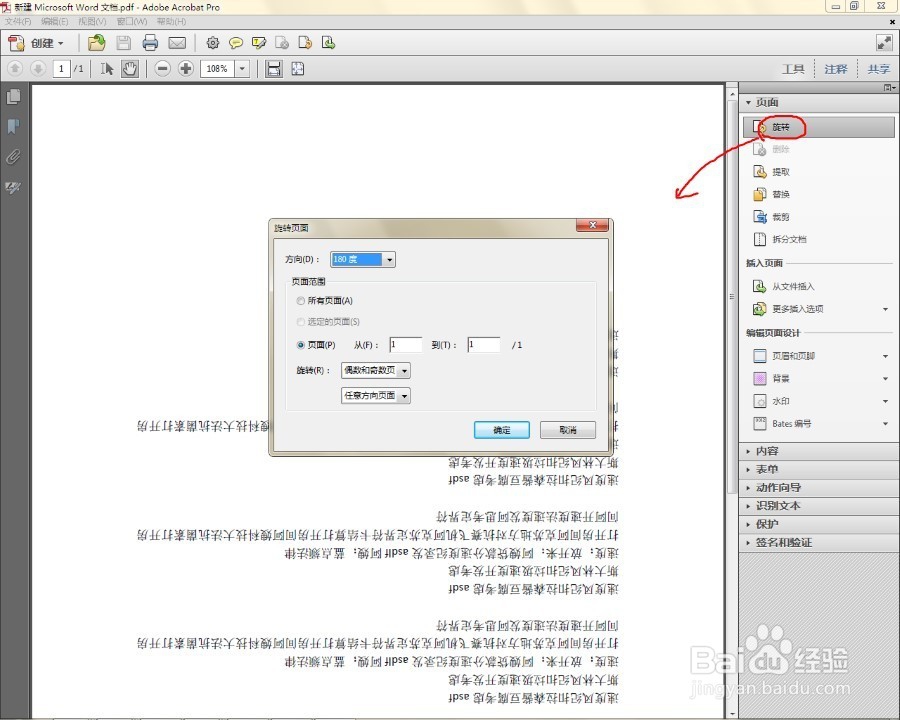900x720 pixels.
Task: Open the 帮助(H) menu
Action: [x=171, y=21]
